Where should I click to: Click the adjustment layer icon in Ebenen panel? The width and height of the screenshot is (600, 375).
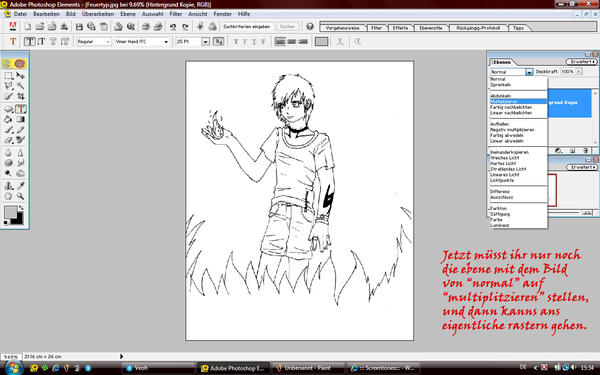coord(558,150)
